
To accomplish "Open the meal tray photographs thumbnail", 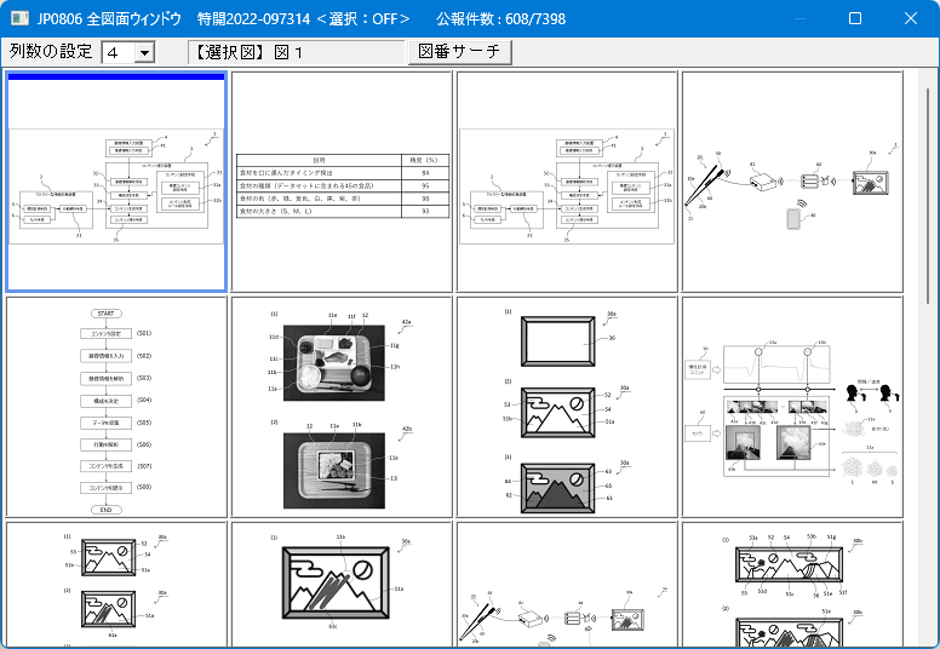I will click(x=342, y=407).
